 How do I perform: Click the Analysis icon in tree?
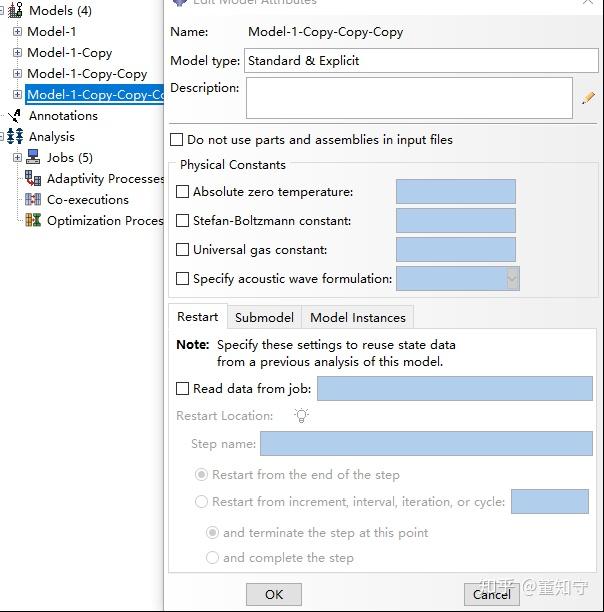click(x=15, y=137)
